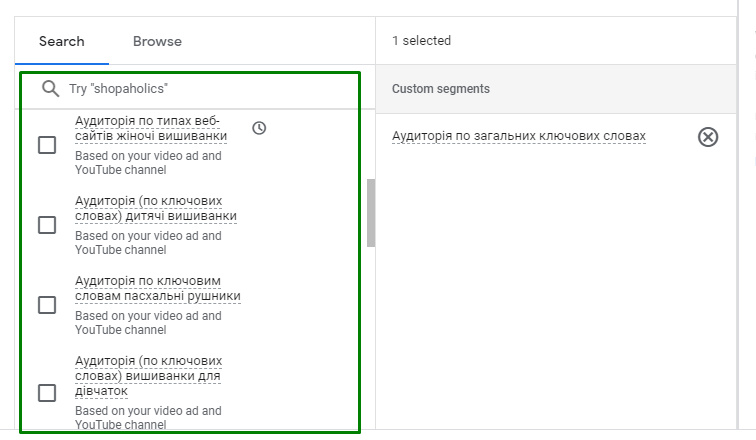Select the Search tab
756x440 pixels.
click(61, 41)
